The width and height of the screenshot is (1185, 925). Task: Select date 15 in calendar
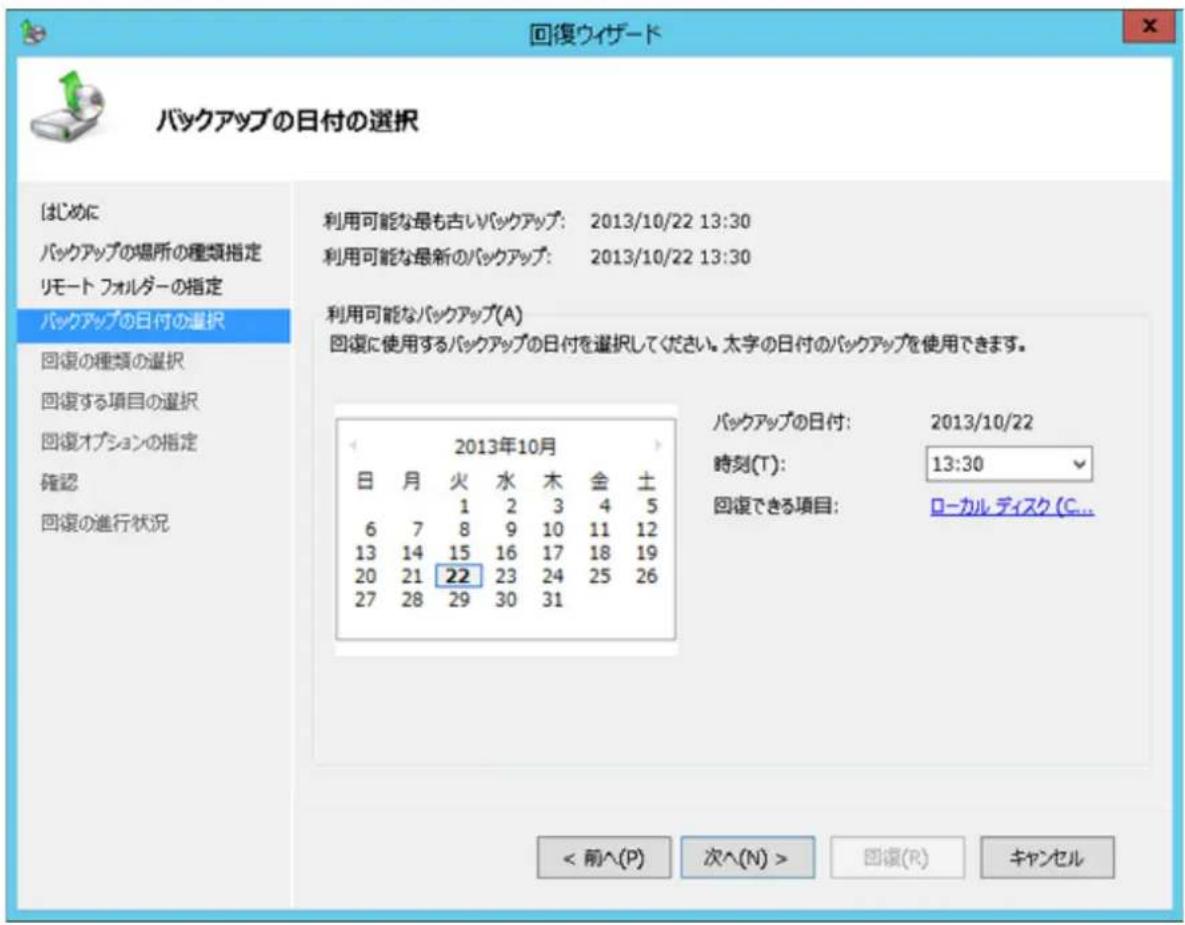coord(459,552)
